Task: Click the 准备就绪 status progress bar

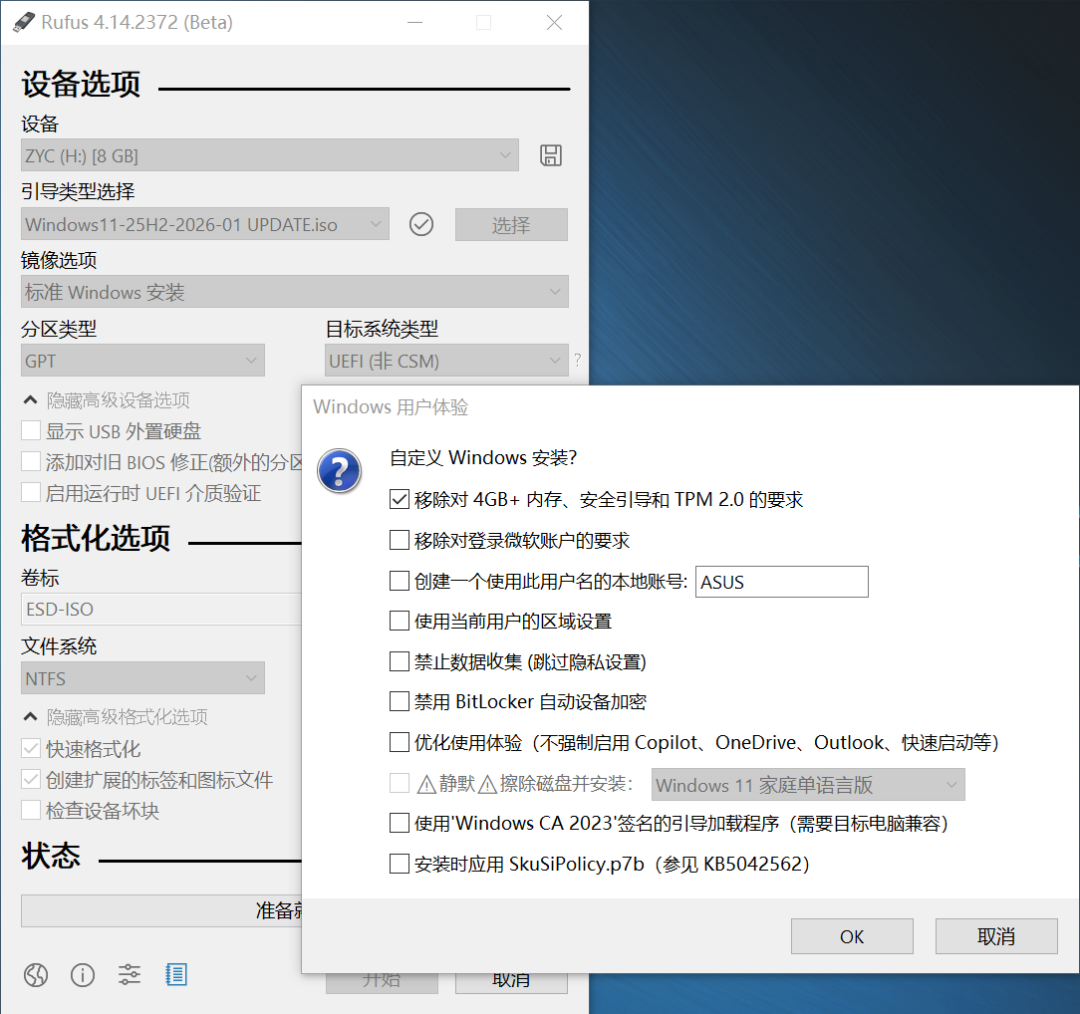Action: click(x=161, y=911)
